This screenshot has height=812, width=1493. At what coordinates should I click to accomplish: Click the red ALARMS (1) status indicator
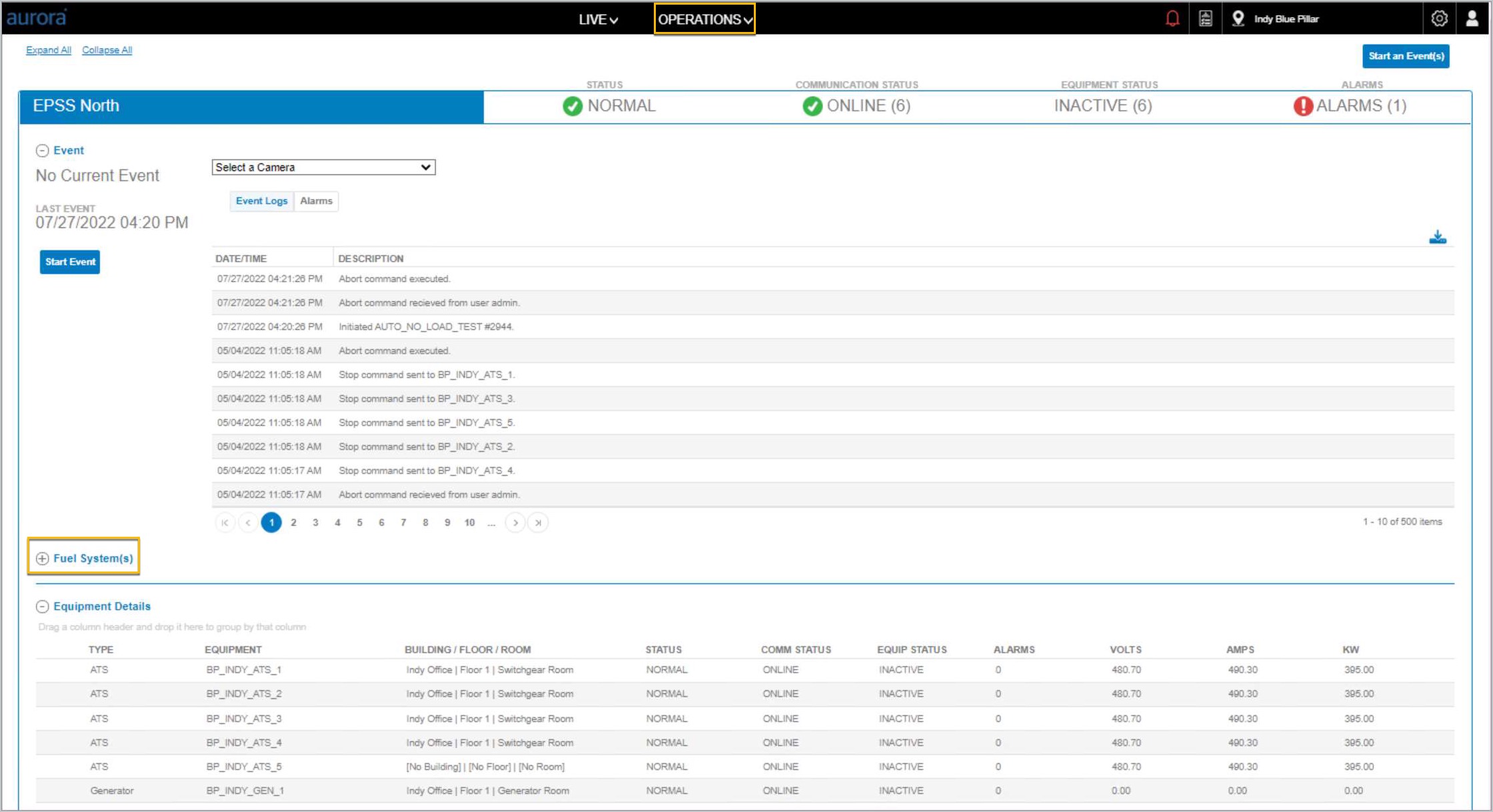pos(1350,106)
